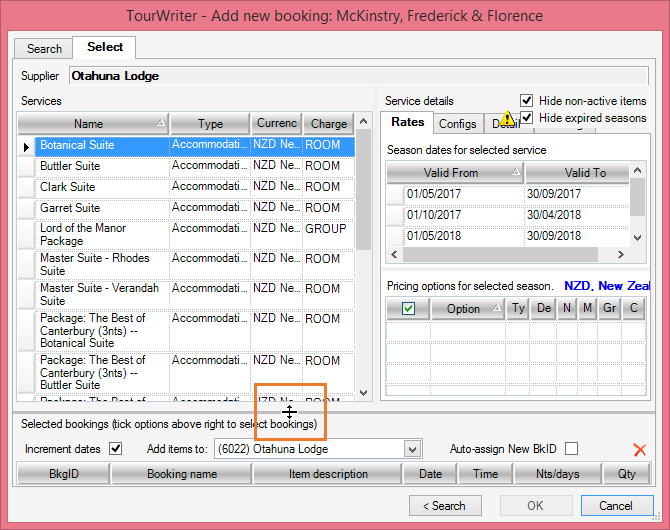670x530 pixels.
Task: Toggle select-all checkbox in pricing options header
Action: coord(408,309)
